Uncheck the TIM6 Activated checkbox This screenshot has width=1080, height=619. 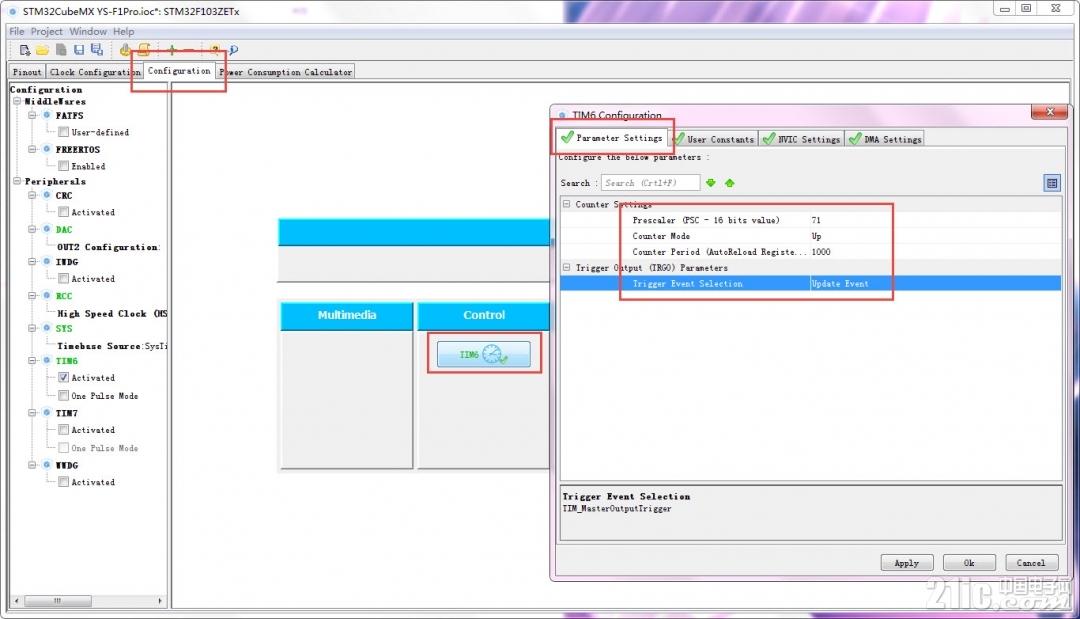63,377
